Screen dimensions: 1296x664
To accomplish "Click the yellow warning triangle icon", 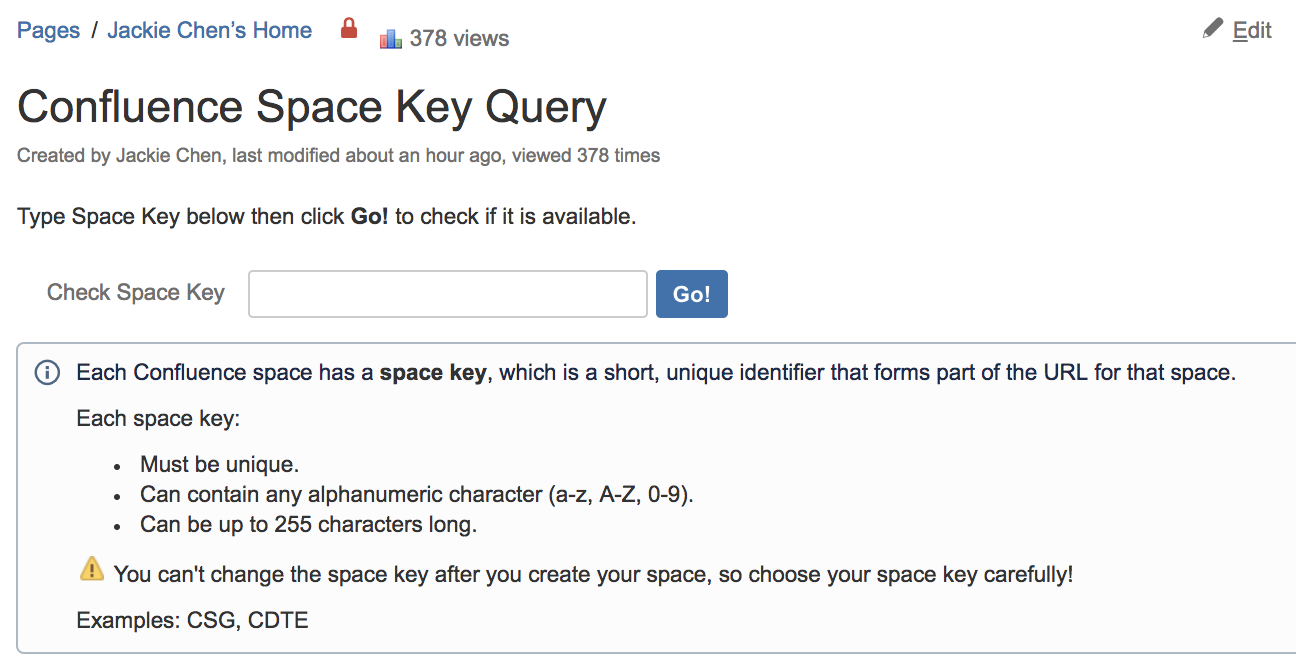I will (x=91, y=570).
